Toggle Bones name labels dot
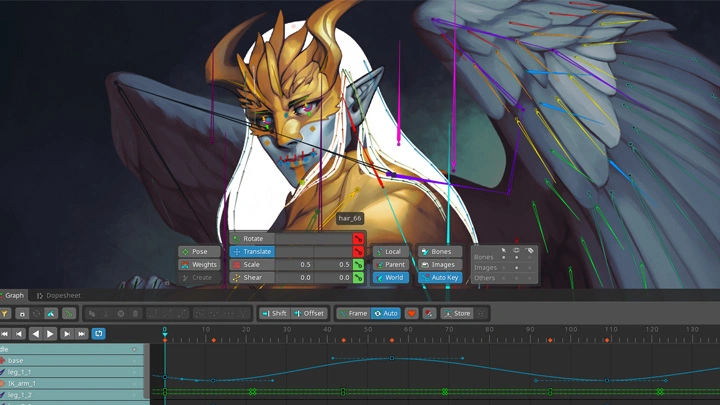The width and height of the screenshot is (720, 405). pyautogui.click(x=529, y=258)
